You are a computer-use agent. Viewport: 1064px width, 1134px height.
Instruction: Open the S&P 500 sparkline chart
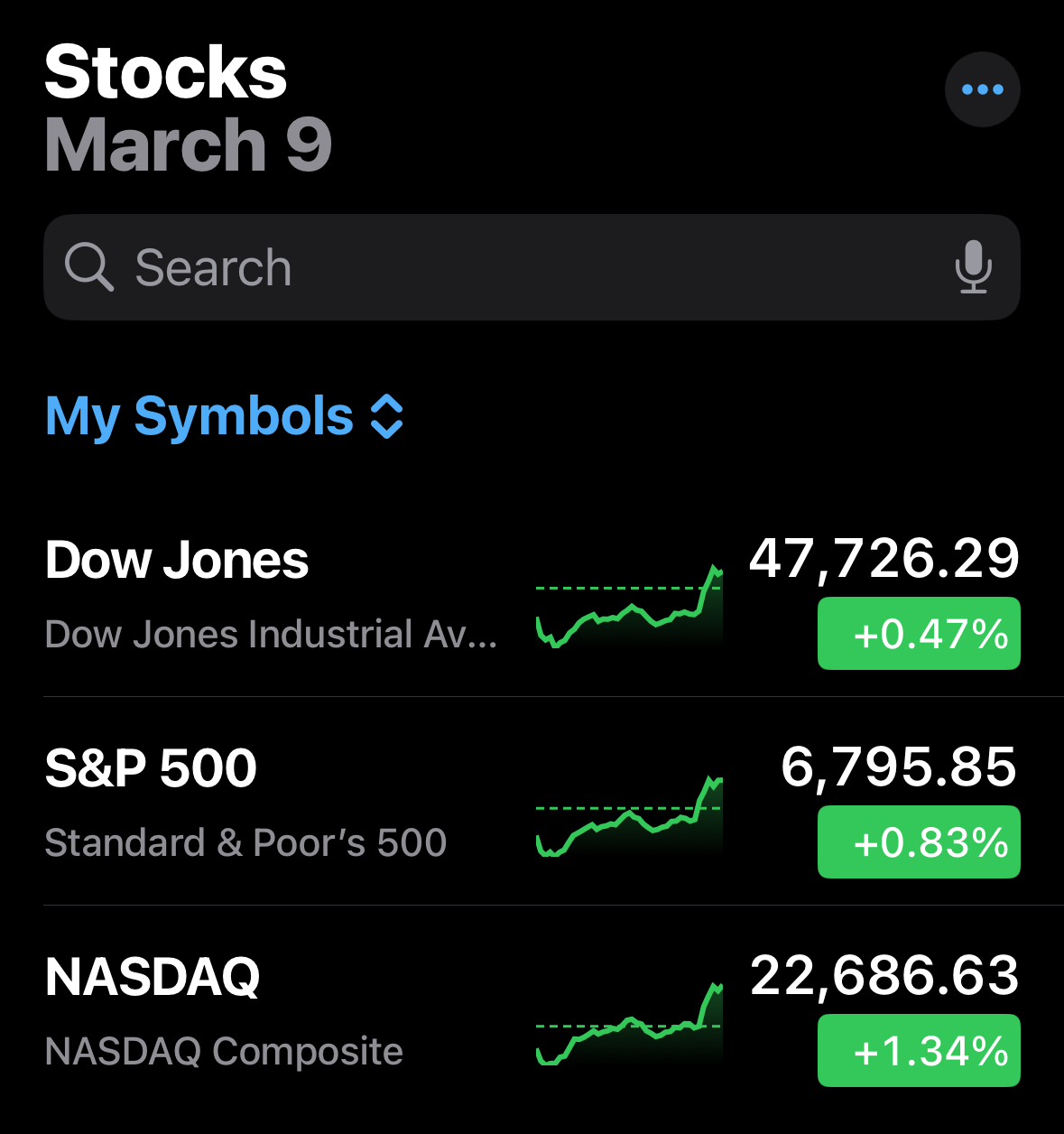click(x=629, y=817)
